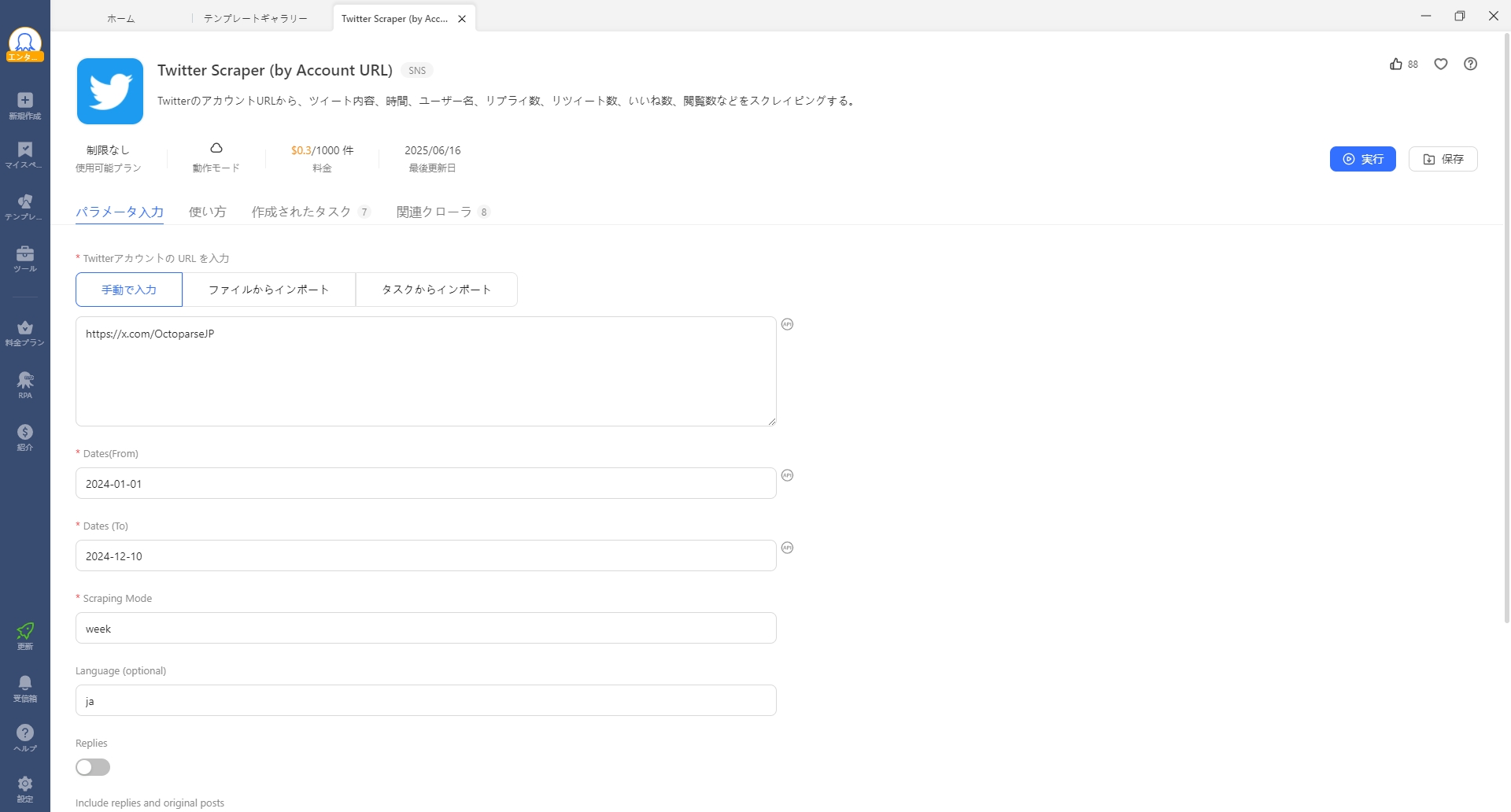The image size is (1511, 812).
Task: Click the thumbs-up like icon
Action: 1396,65
